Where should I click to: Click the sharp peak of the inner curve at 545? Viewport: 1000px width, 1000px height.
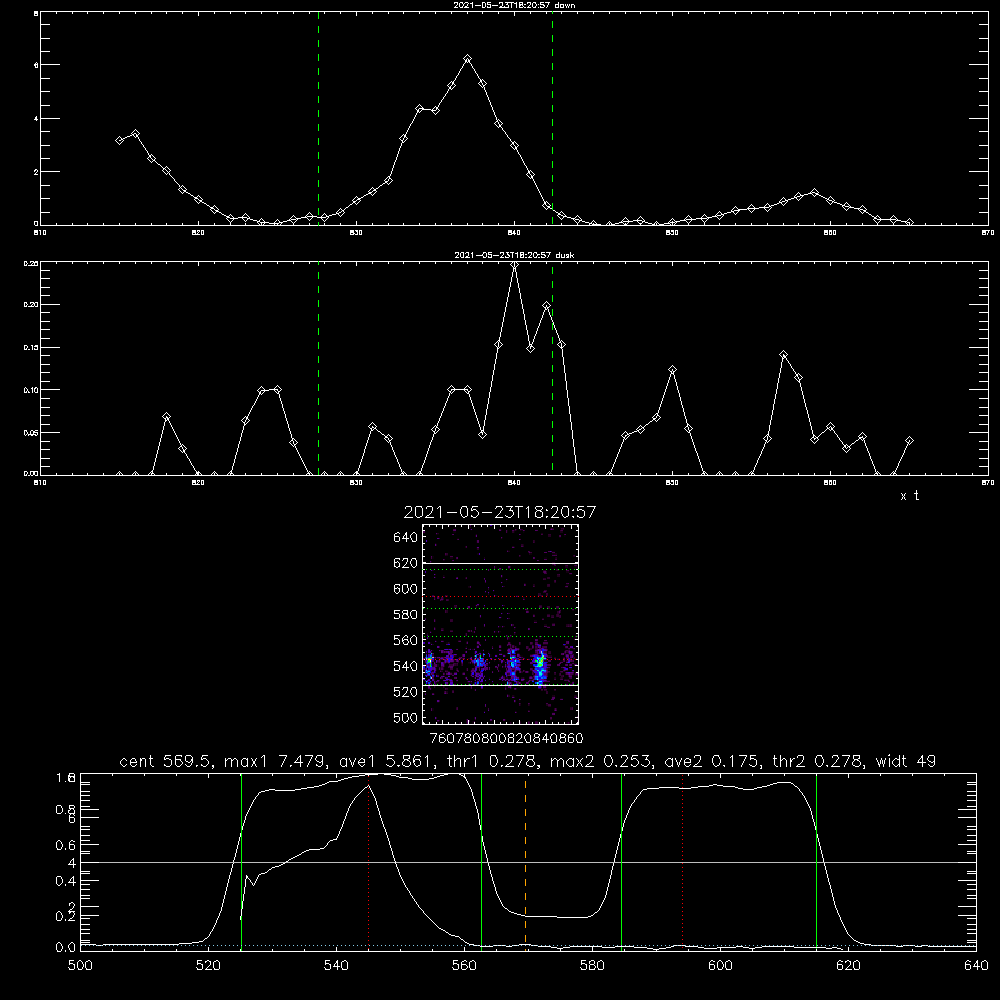[369, 786]
